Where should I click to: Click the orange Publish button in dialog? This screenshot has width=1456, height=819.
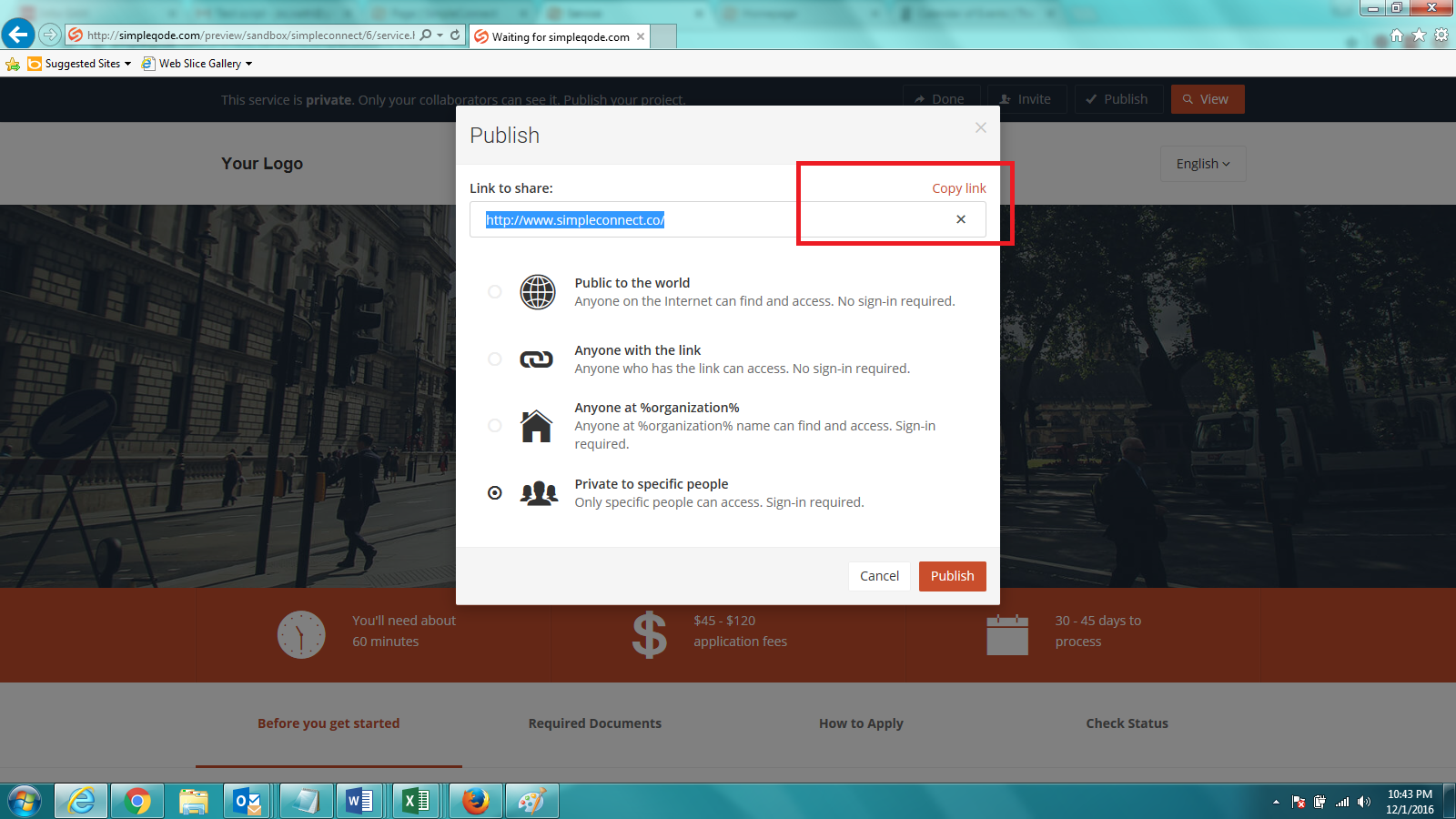(953, 576)
